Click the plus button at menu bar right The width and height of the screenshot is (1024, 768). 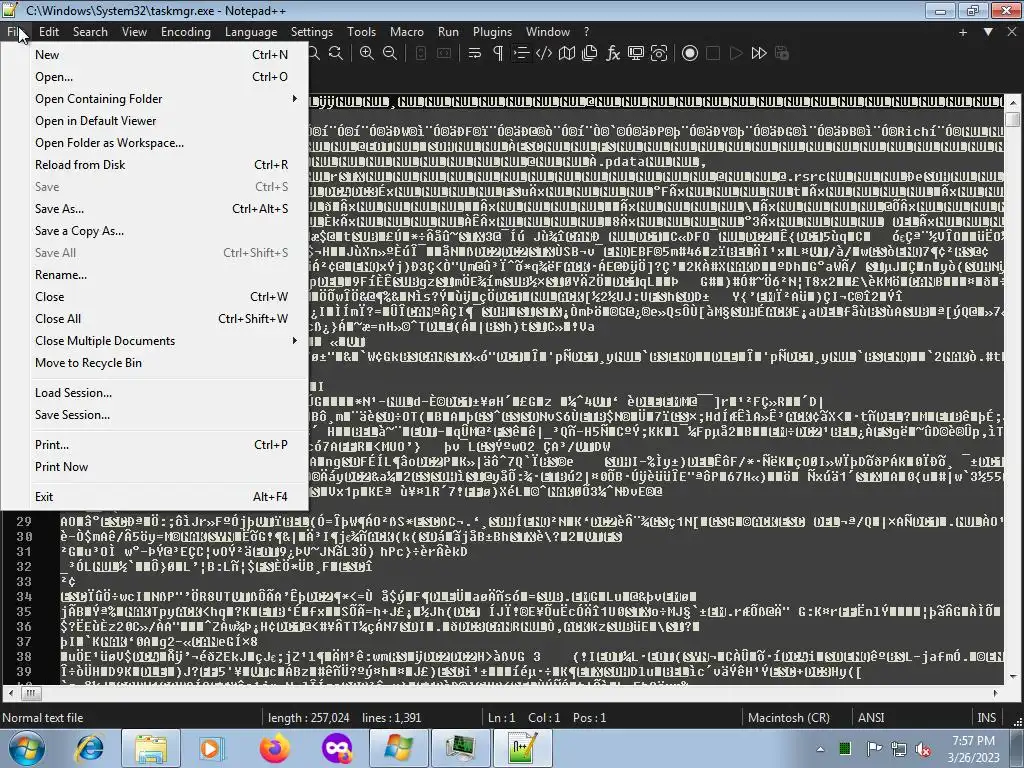963,31
